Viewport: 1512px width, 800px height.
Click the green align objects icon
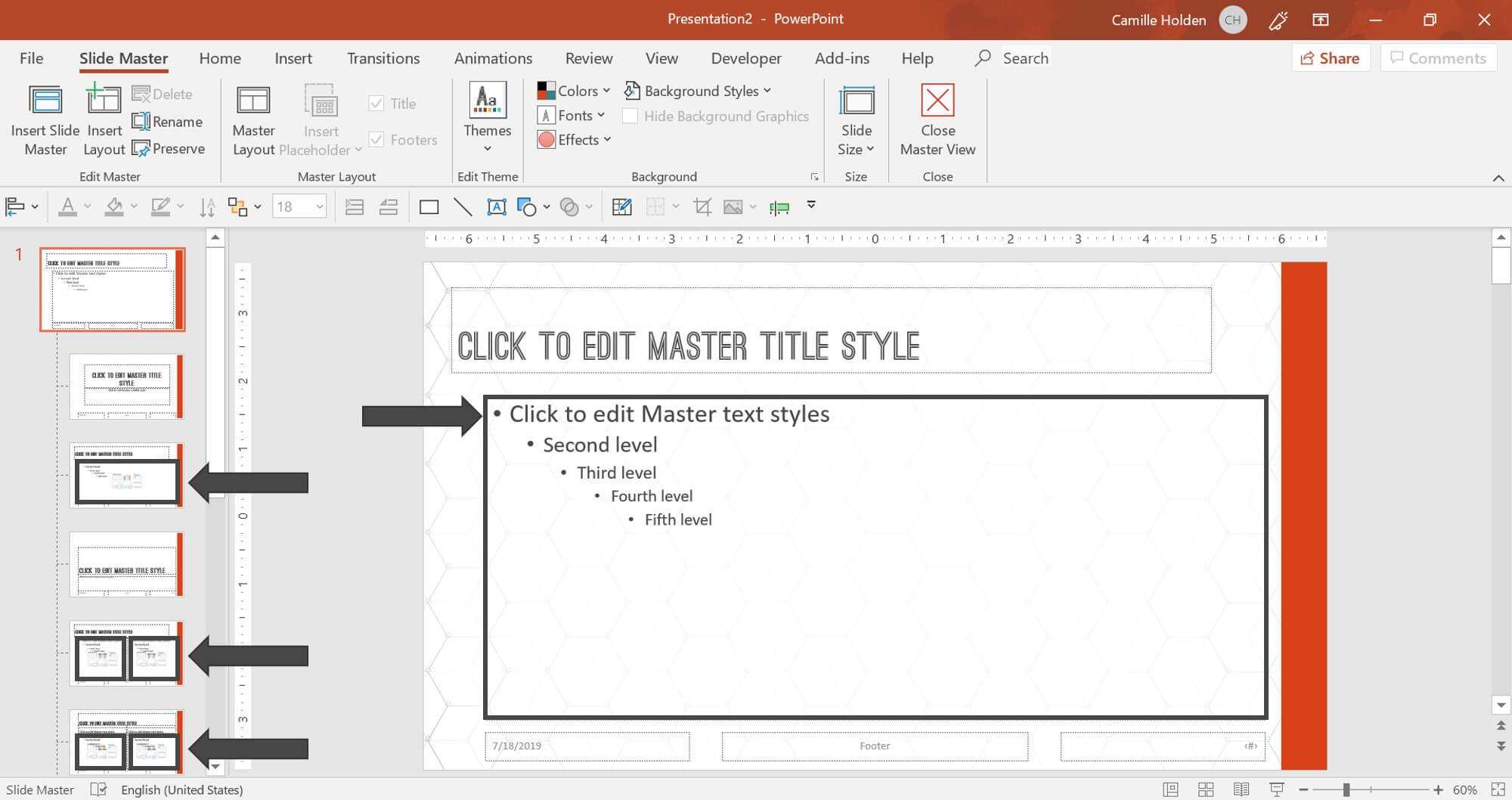tap(779, 207)
